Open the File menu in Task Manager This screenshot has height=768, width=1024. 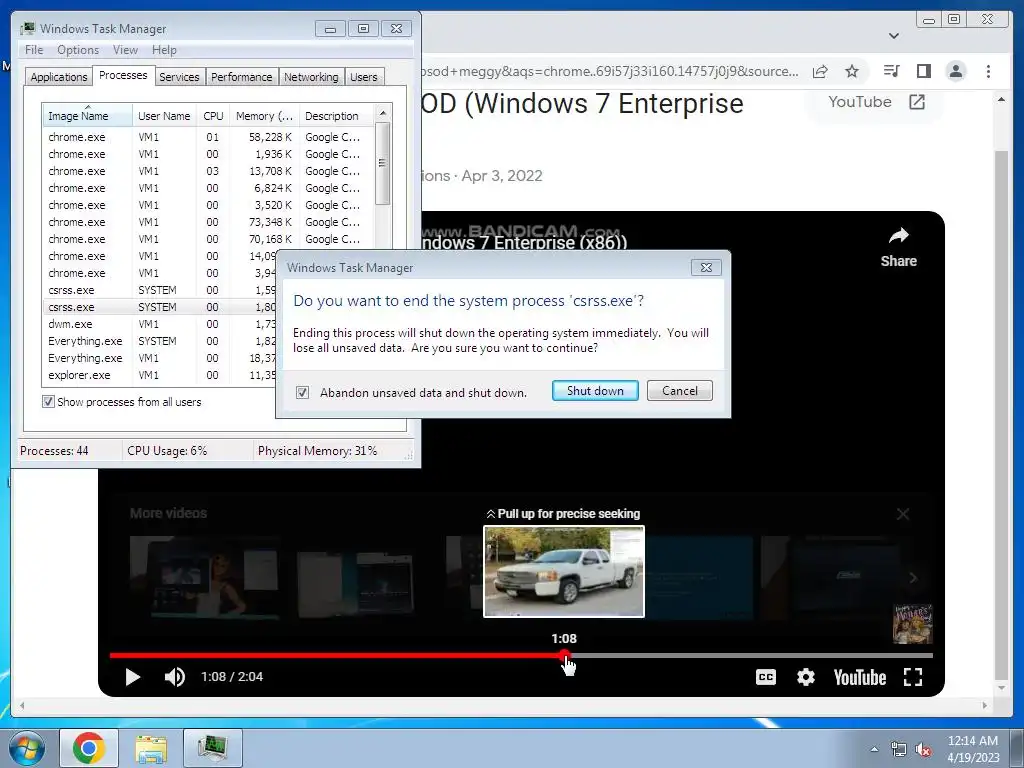pyautogui.click(x=34, y=50)
